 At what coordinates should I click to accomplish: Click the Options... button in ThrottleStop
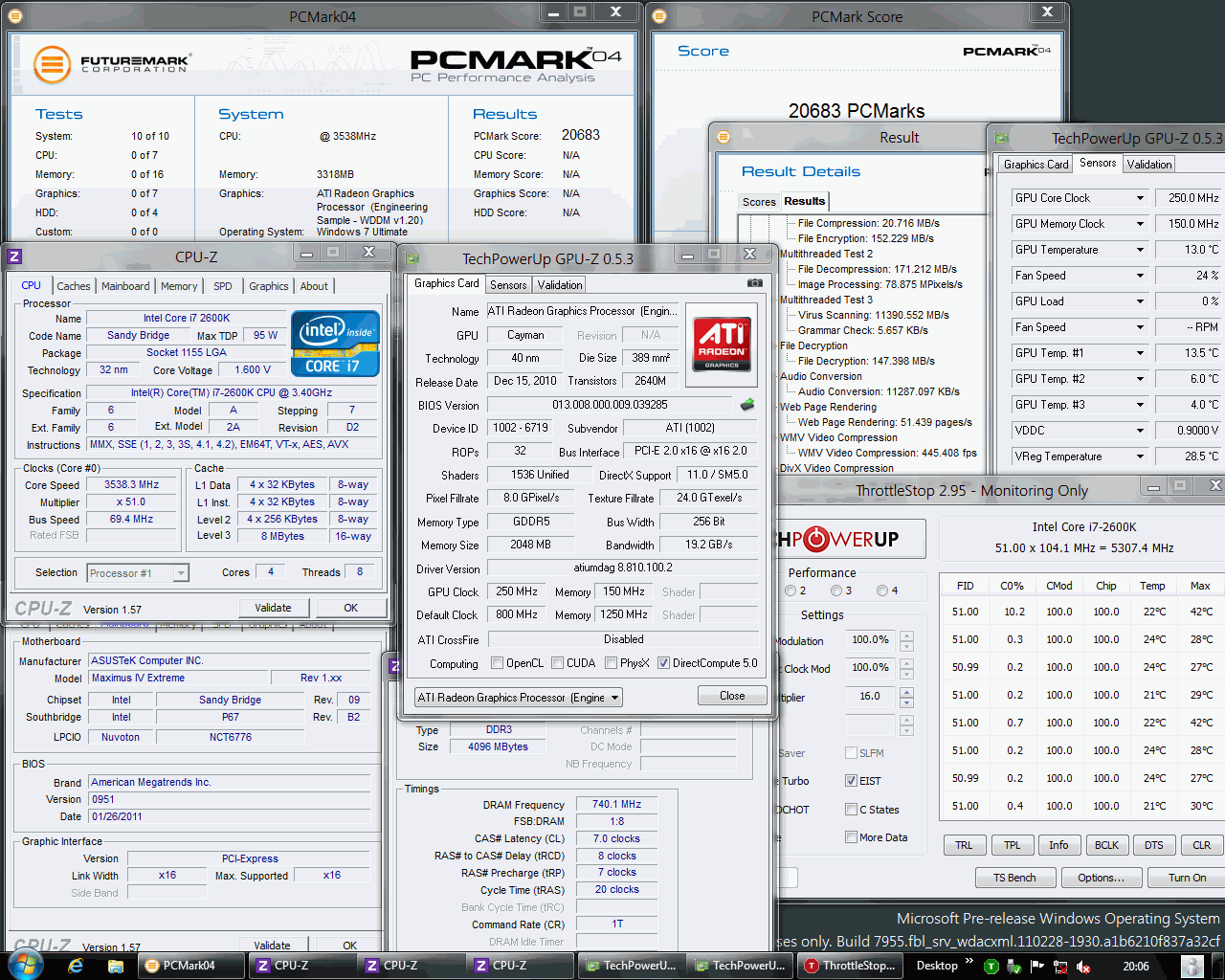tap(1101, 878)
